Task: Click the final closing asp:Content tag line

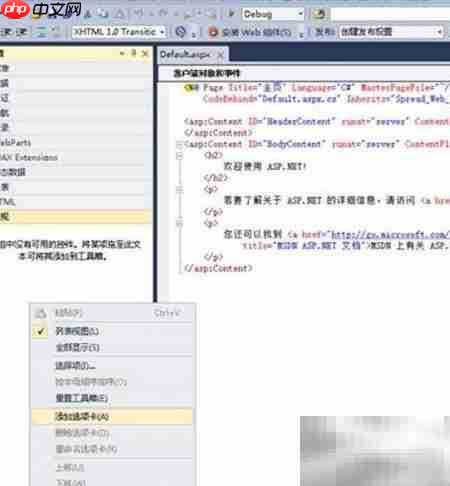Action: click(219, 268)
